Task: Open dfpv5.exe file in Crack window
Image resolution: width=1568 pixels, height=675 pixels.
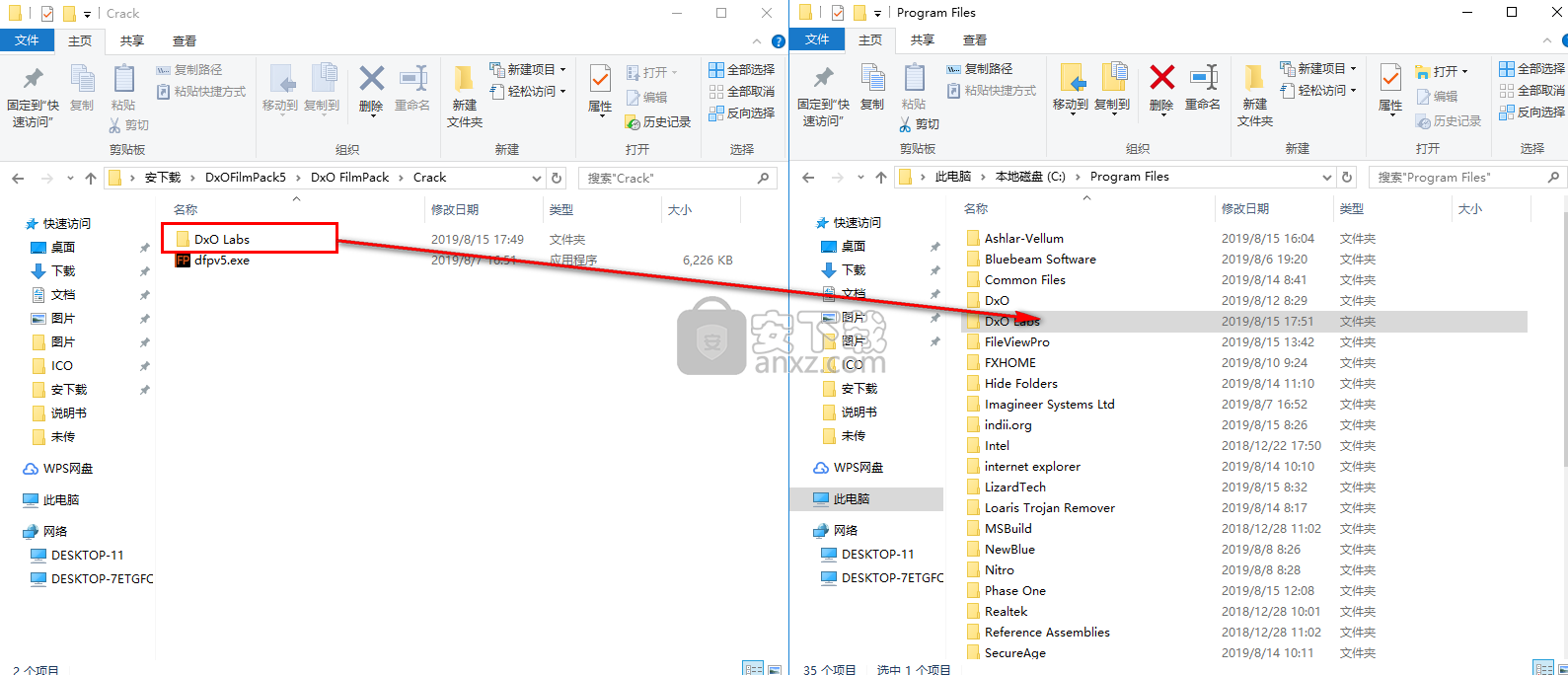Action: pos(222,261)
